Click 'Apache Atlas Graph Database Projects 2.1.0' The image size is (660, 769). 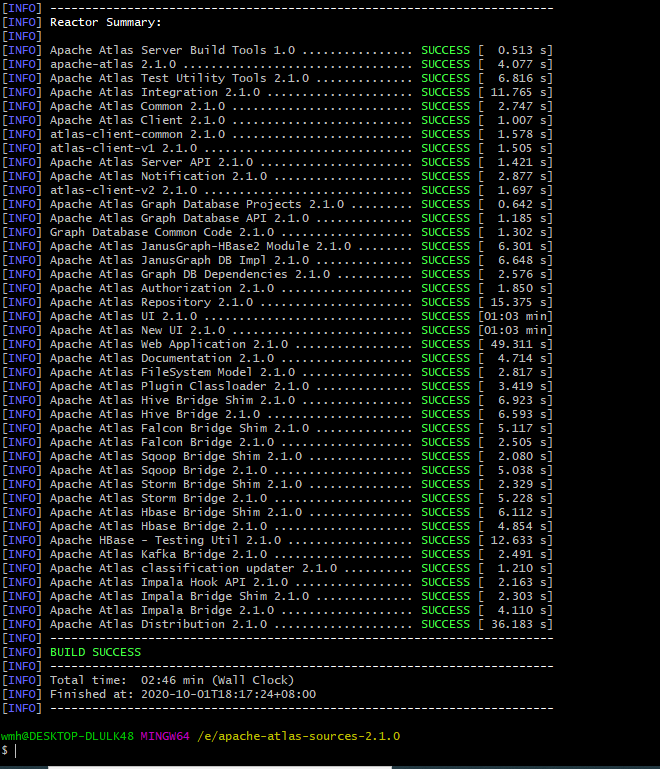197,205
